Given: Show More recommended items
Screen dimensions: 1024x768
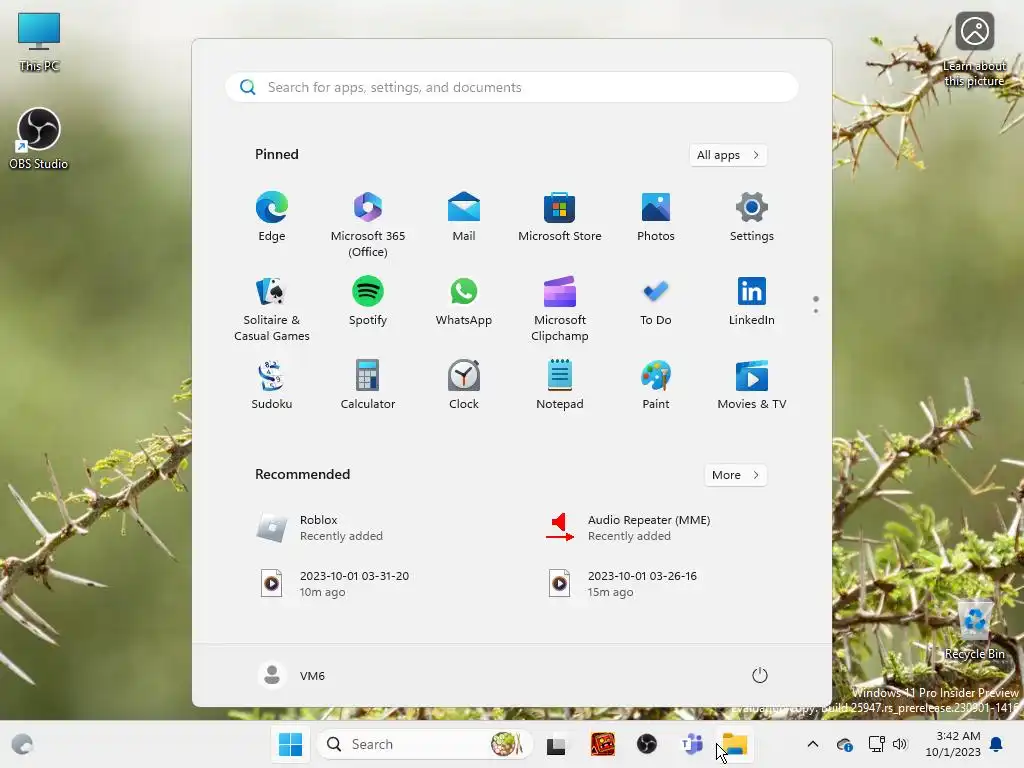Looking at the screenshot, I should [x=736, y=475].
